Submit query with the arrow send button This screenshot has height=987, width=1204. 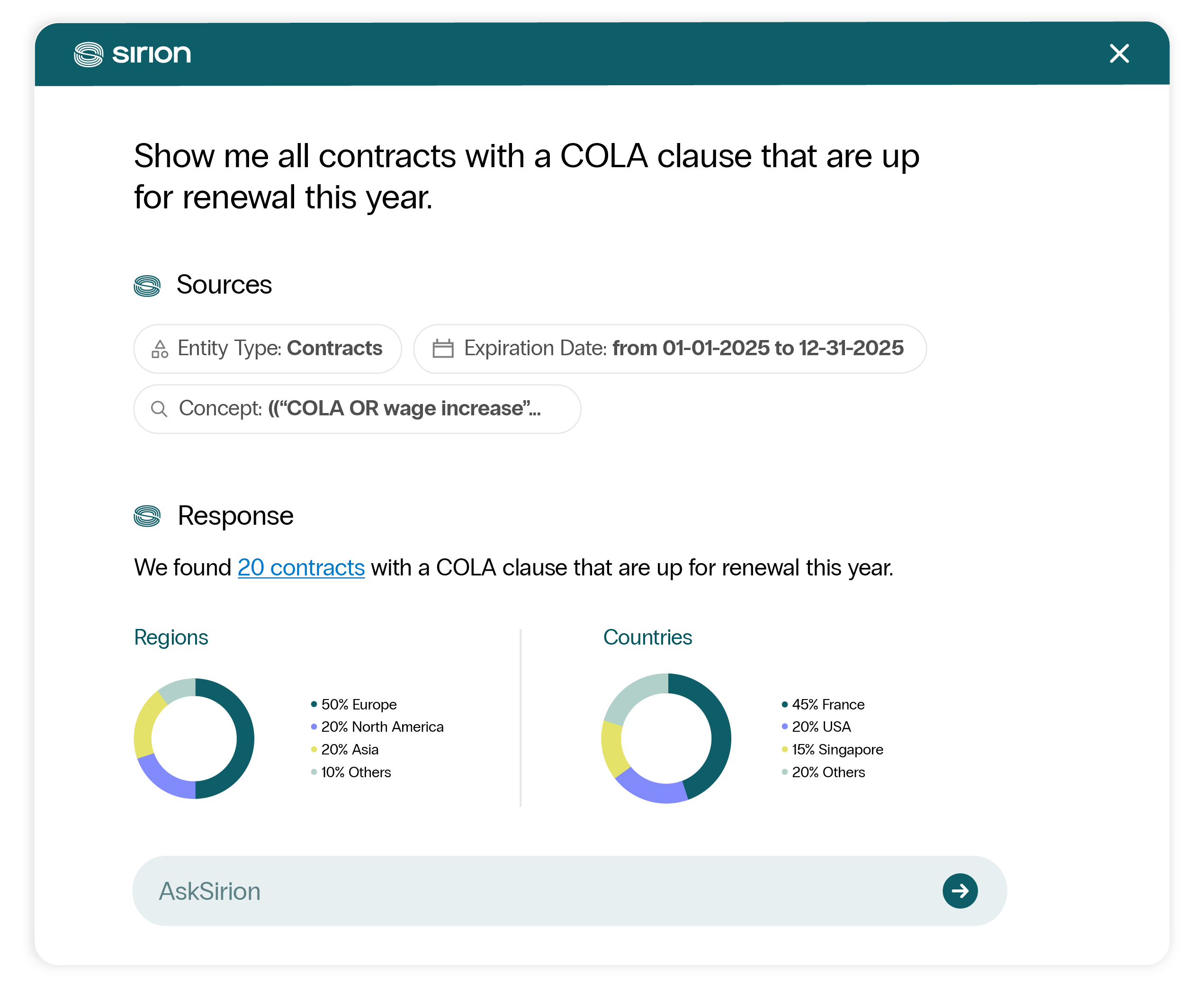[x=960, y=890]
